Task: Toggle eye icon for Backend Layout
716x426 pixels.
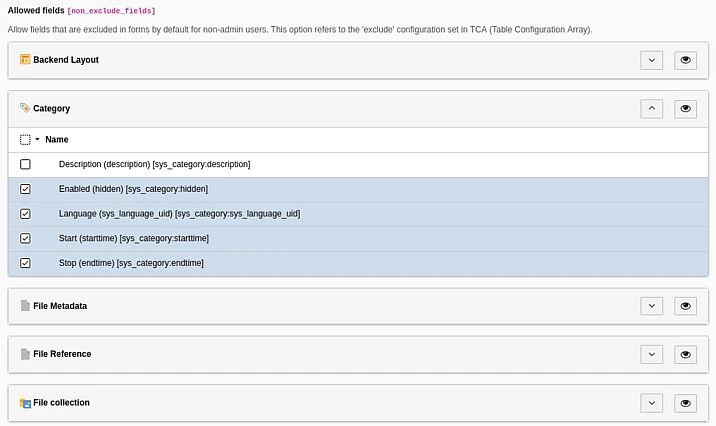Action: (685, 60)
